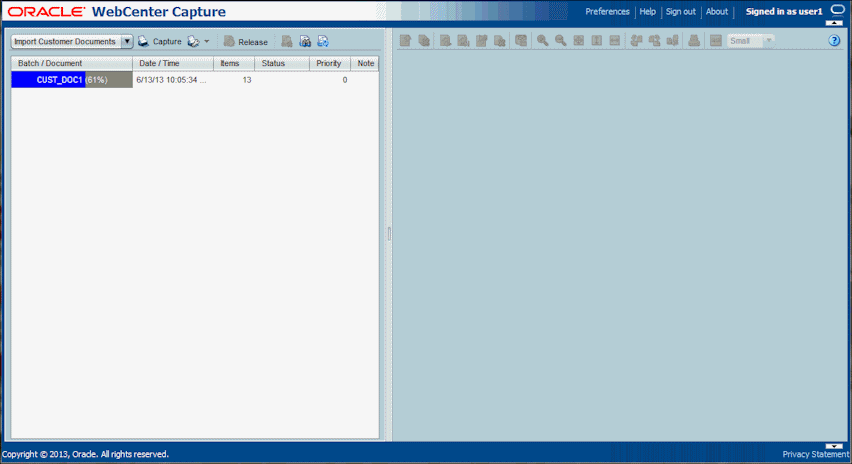Click the binoculars search batches icon

[x=305, y=41]
